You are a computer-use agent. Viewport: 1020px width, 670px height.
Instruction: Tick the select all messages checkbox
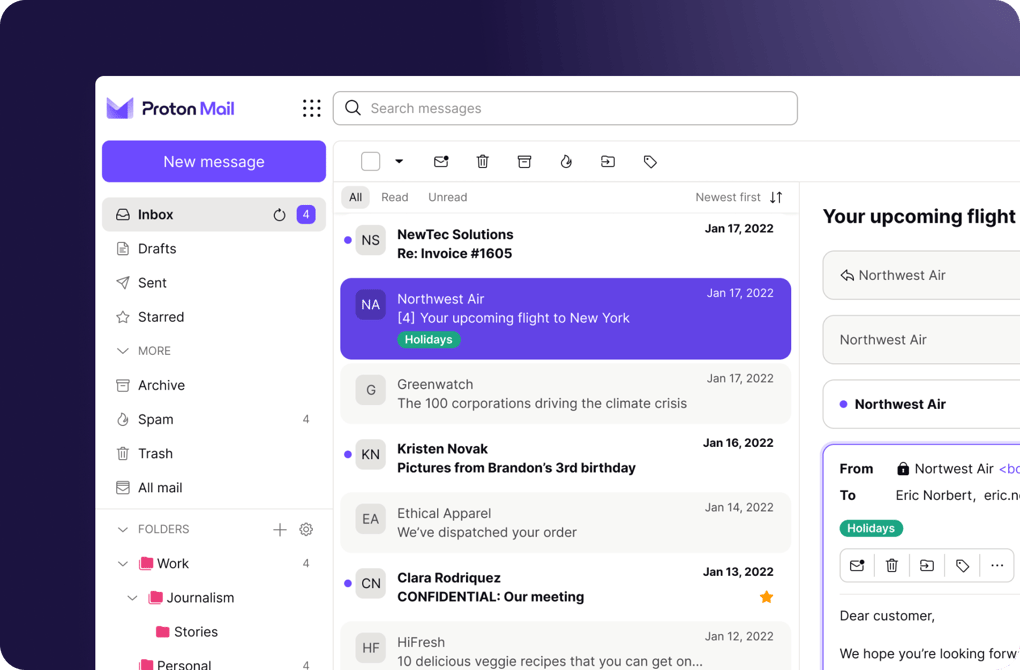click(371, 162)
